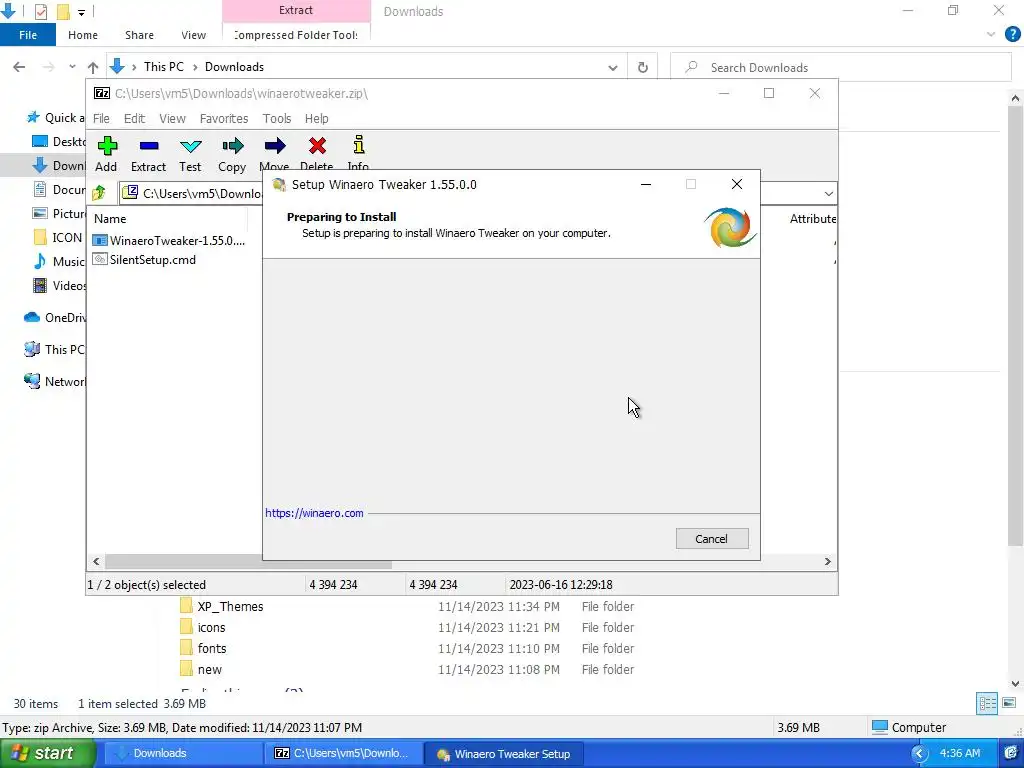The width and height of the screenshot is (1024, 768).
Task: Open the 7-Zip Edit menu
Action: [135, 118]
